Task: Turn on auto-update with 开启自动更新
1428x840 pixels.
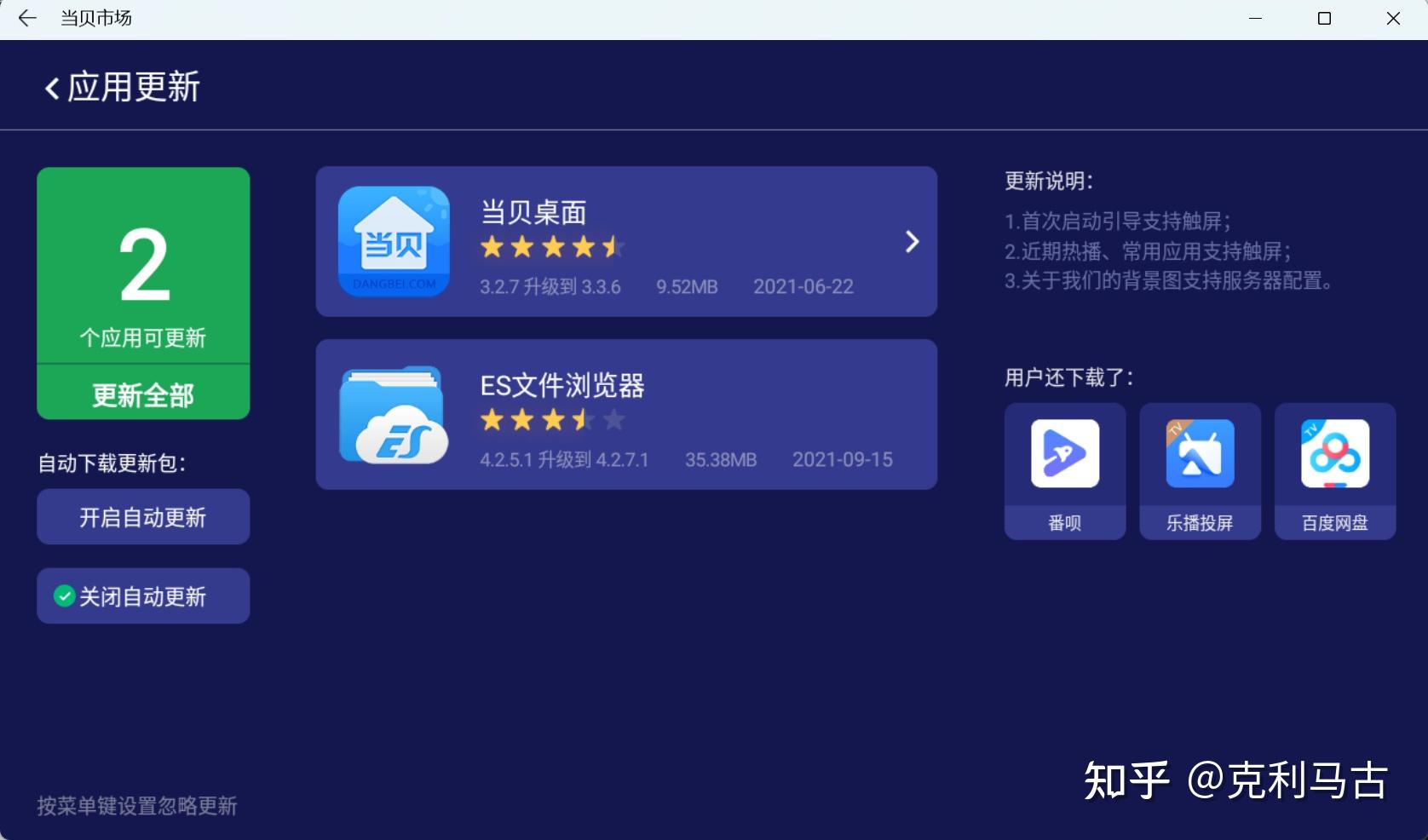Action: [143, 517]
